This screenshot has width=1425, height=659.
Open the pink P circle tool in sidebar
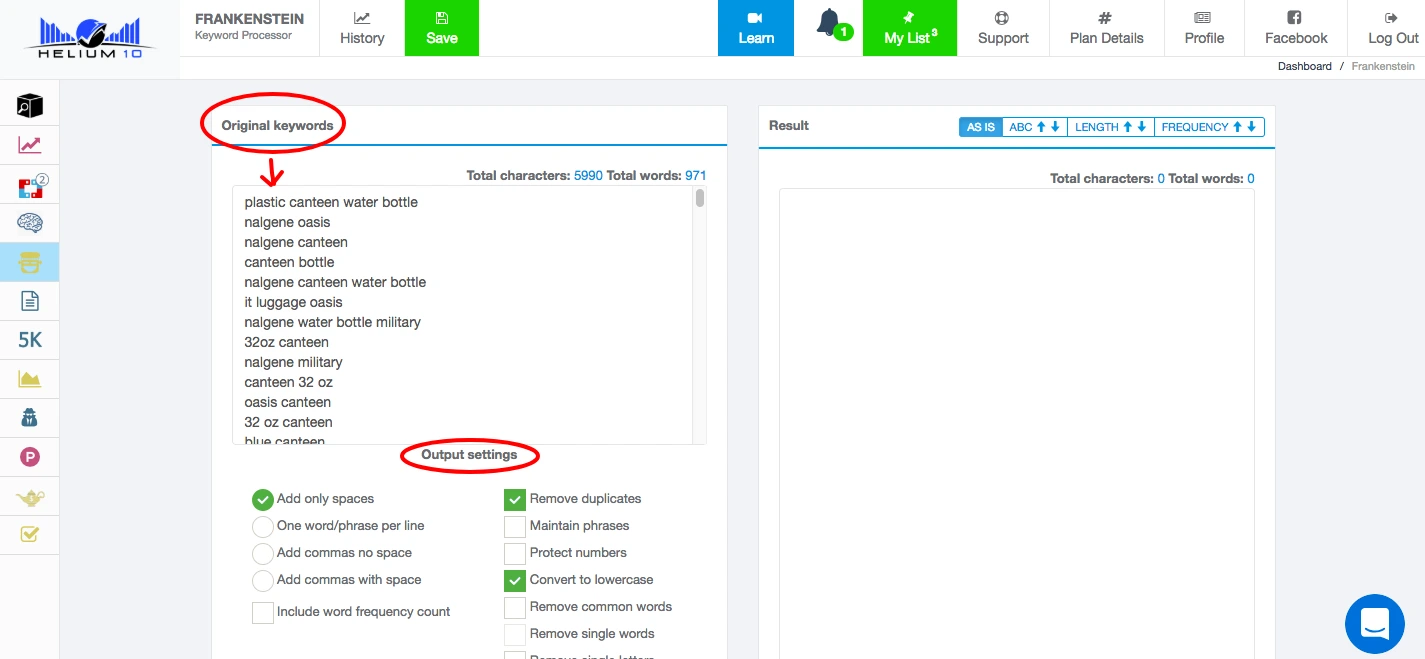30,457
